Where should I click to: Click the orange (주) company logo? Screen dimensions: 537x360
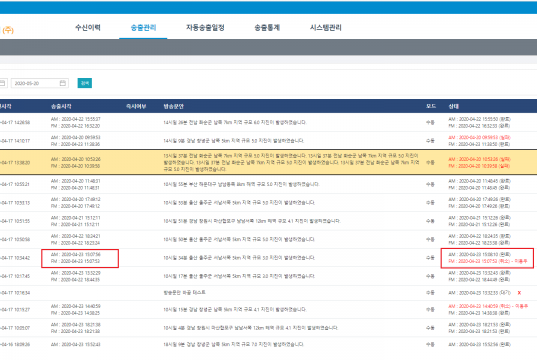[8, 30]
